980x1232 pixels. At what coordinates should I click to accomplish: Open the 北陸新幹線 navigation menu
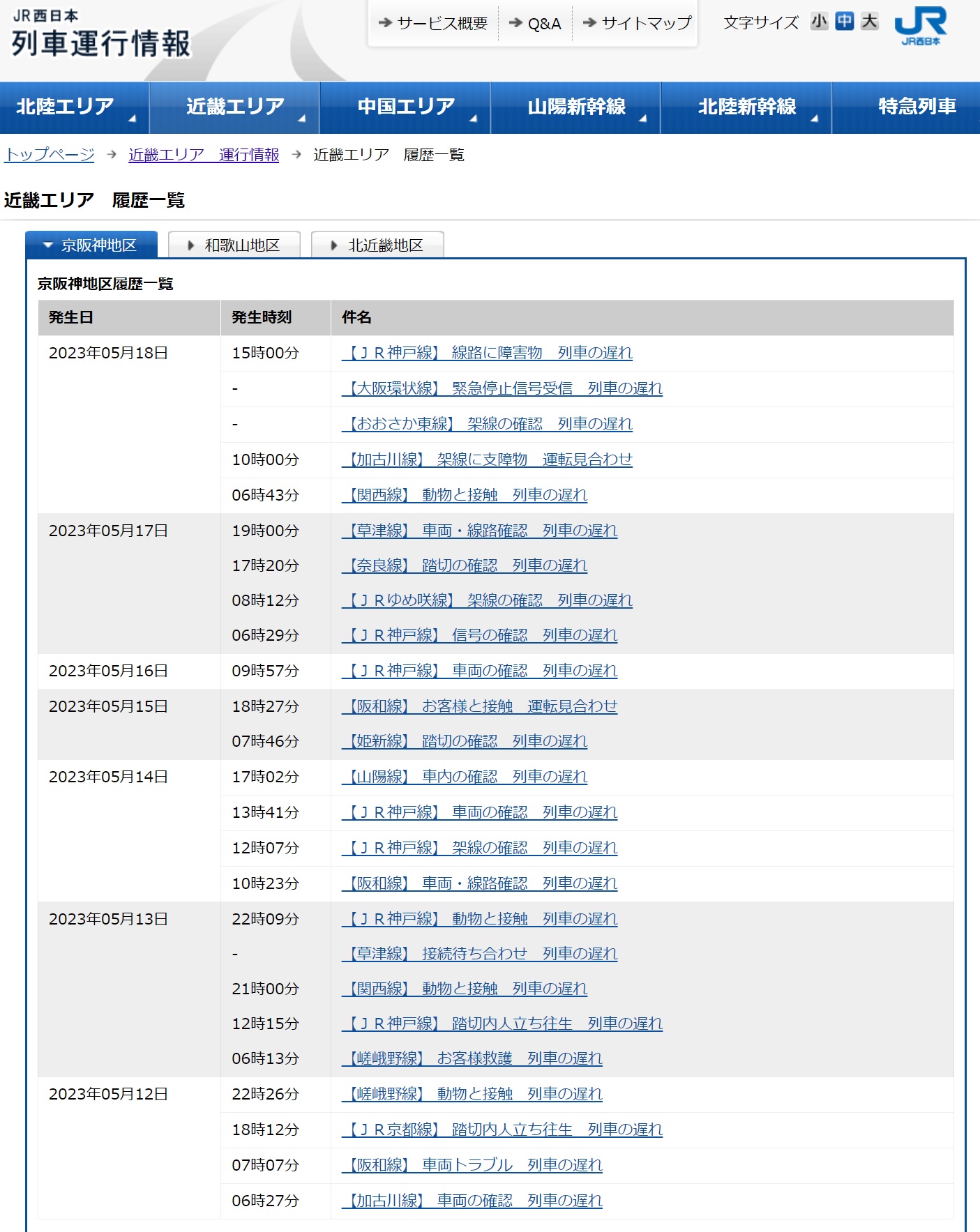pyautogui.click(x=746, y=107)
